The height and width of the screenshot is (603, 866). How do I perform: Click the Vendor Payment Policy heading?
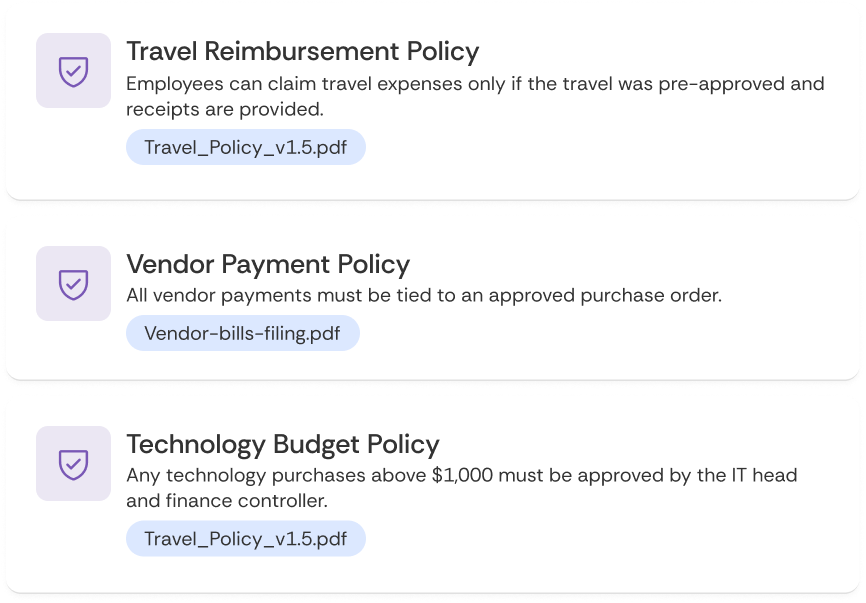(x=267, y=265)
